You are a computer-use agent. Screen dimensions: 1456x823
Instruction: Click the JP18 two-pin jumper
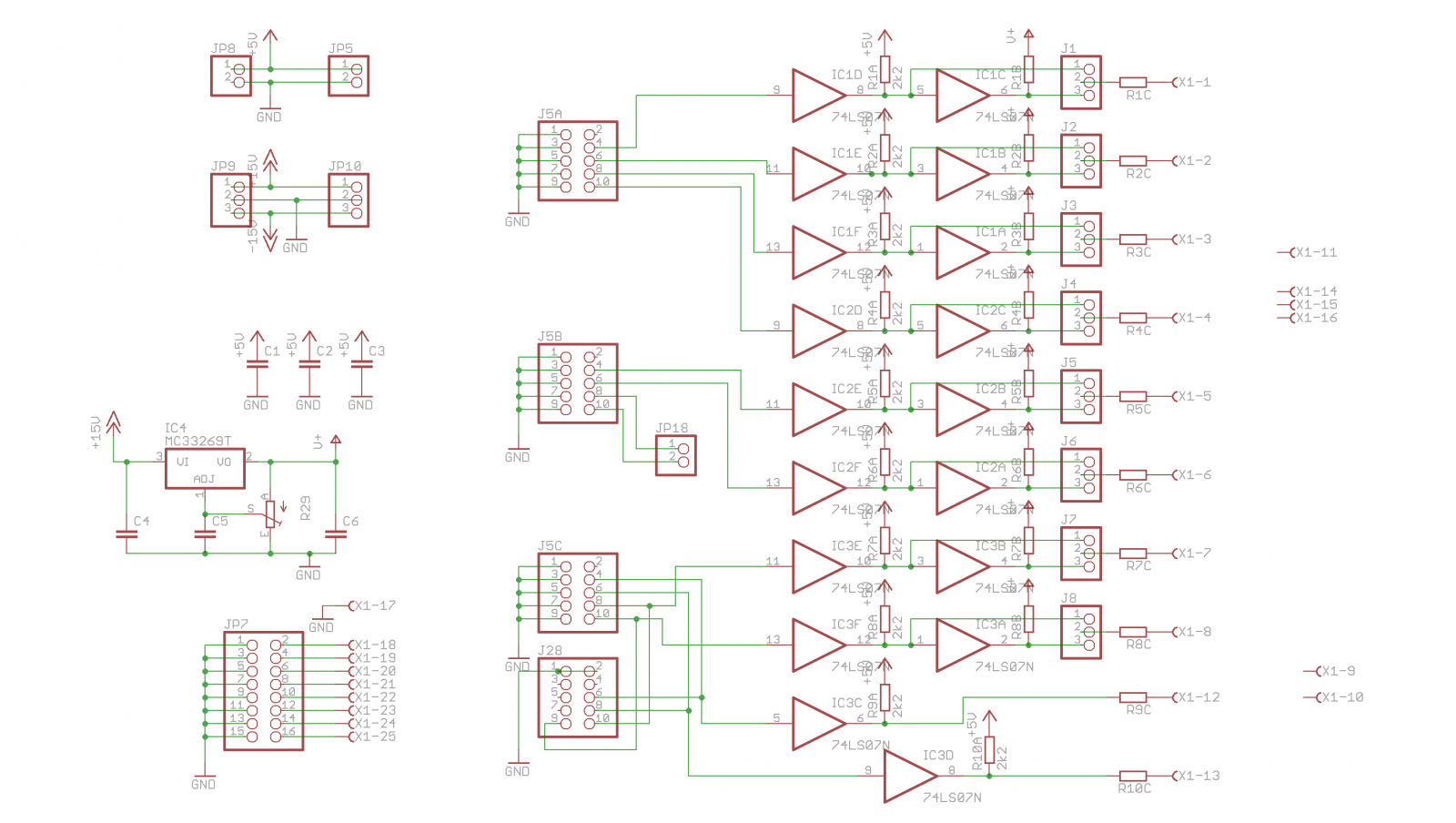coord(676,455)
